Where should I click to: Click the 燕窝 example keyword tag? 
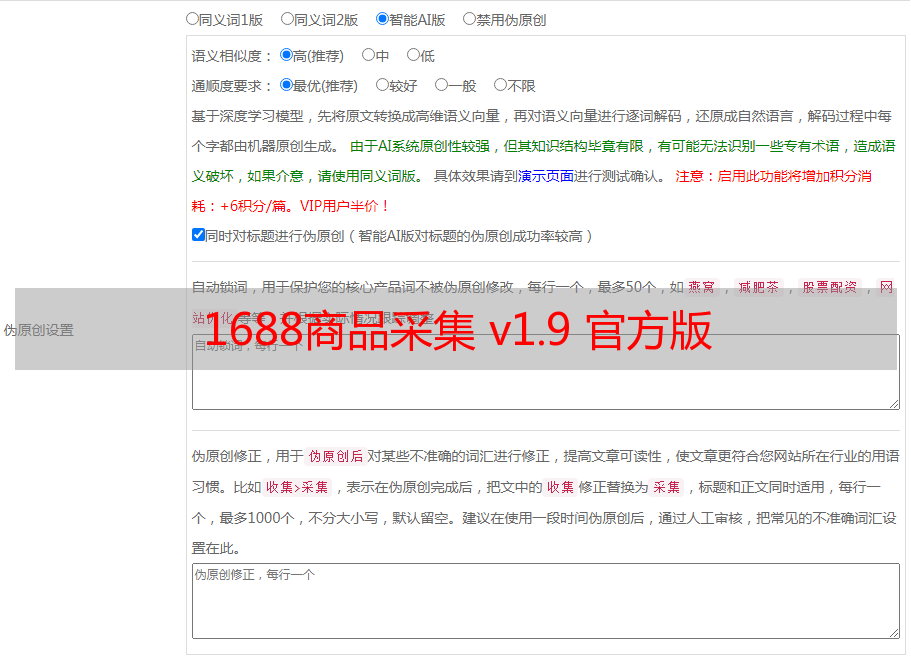point(702,287)
